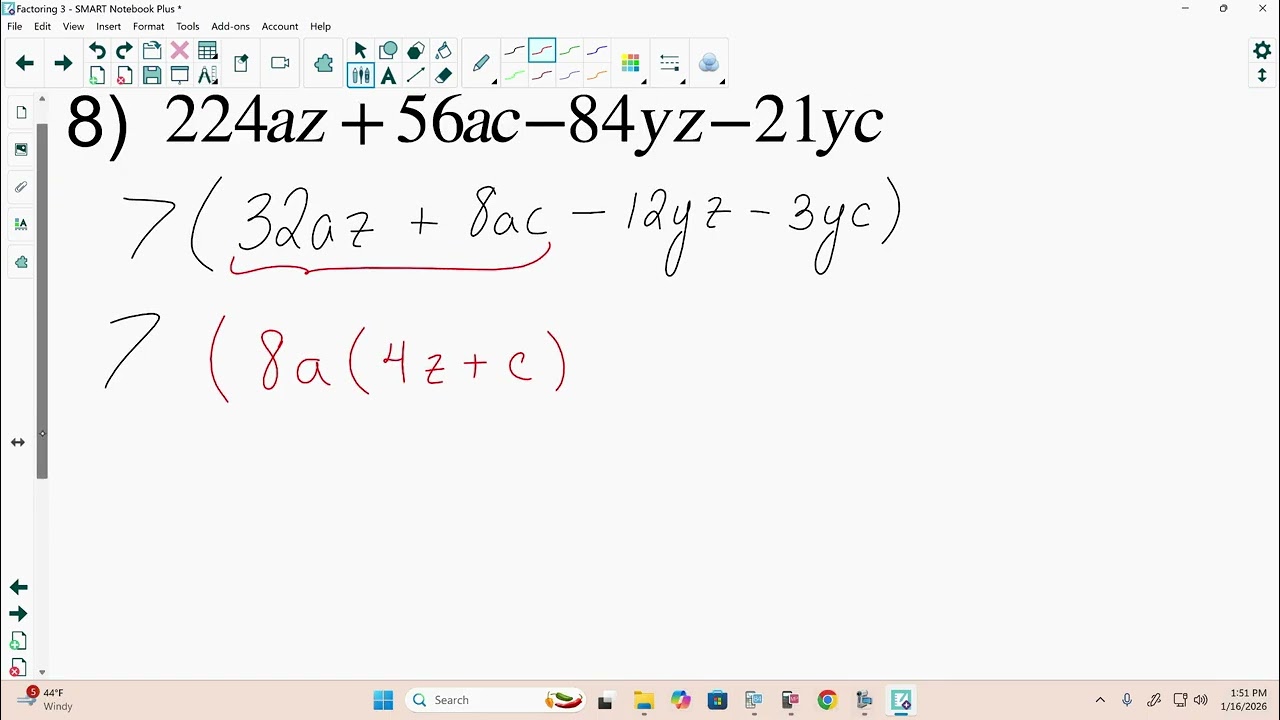Viewport: 1280px width, 720px height.
Task: Open add-ons puzzle piece in toolbar
Action: (x=323, y=63)
